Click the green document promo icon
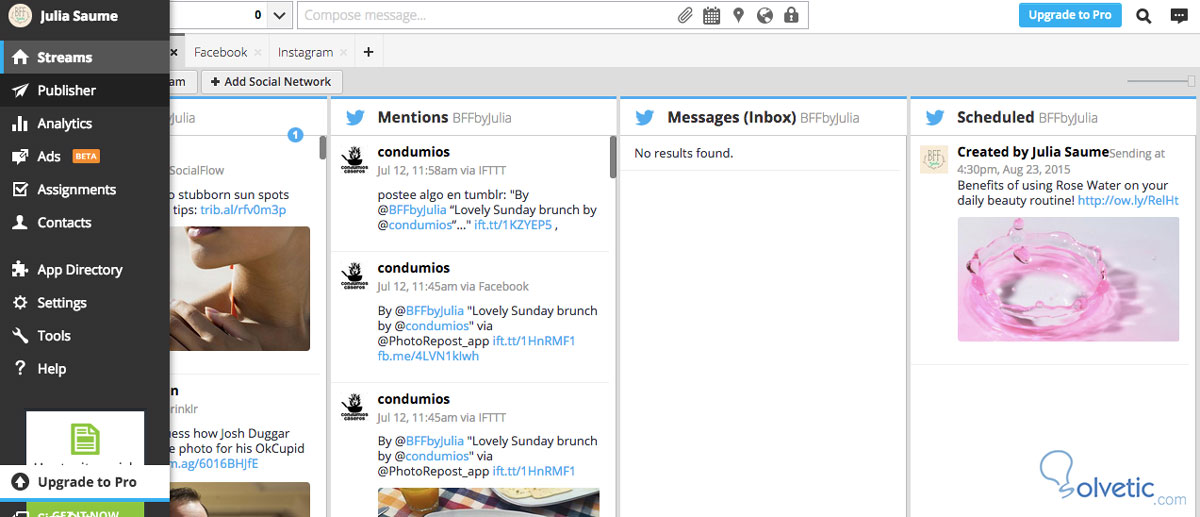This screenshot has width=1200, height=517. pyautogui.click(x=85, y=439)
